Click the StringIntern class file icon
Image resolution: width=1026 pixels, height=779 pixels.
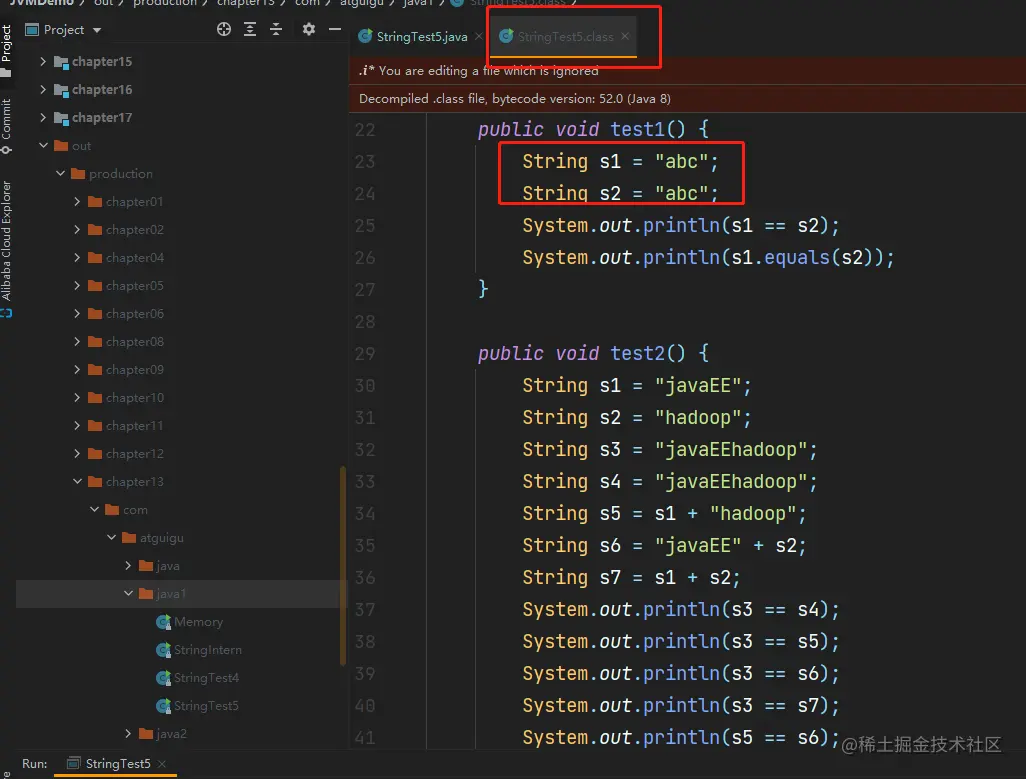click(163, 650)
